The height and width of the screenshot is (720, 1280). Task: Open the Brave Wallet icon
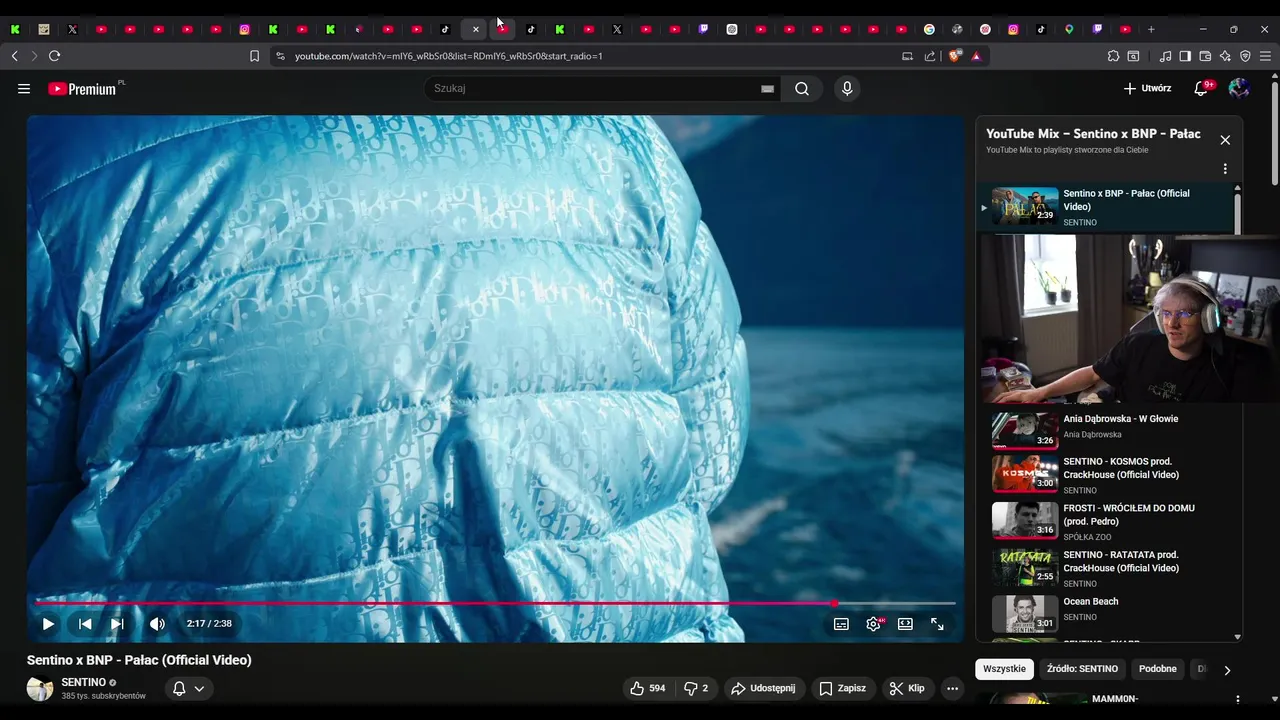pos(1205,56)
